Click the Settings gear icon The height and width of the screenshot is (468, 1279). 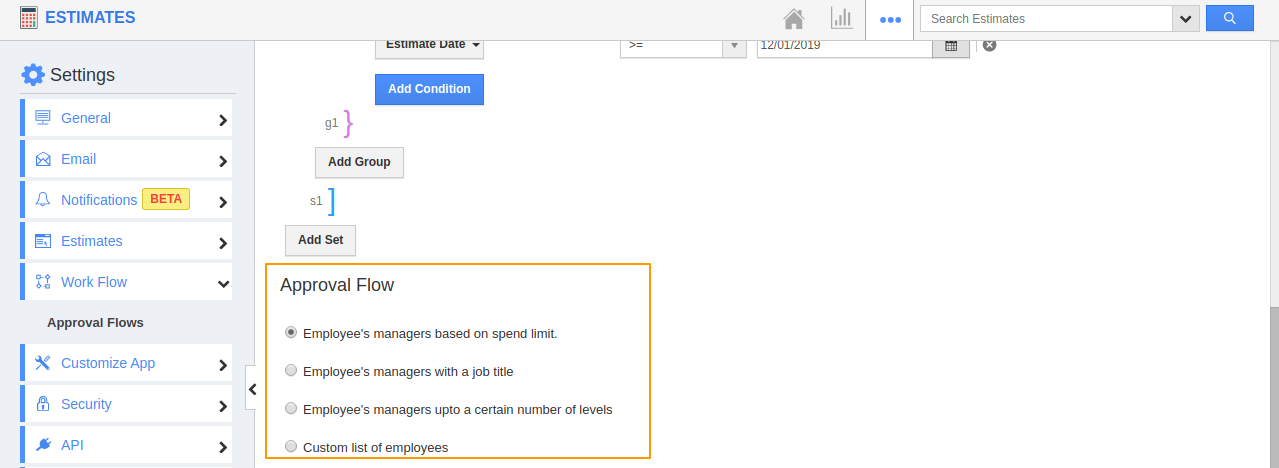point(33,75)
